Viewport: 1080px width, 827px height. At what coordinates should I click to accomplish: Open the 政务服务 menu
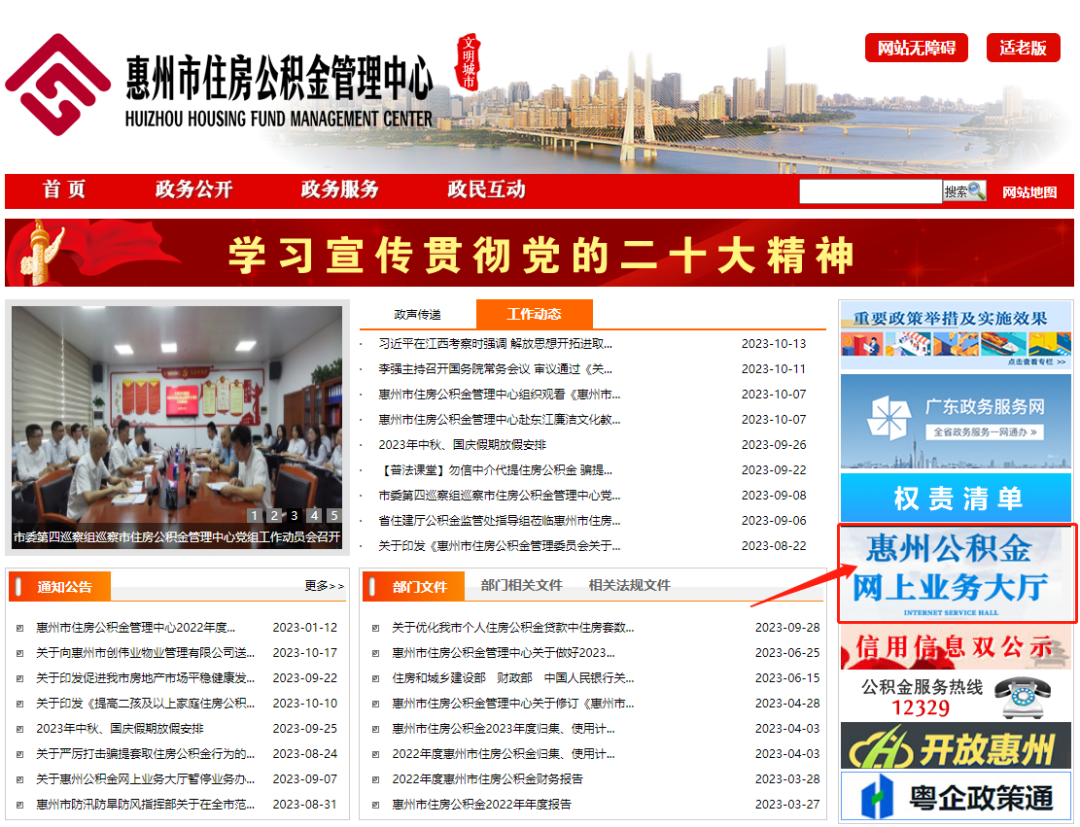click(x=340, y=189)
